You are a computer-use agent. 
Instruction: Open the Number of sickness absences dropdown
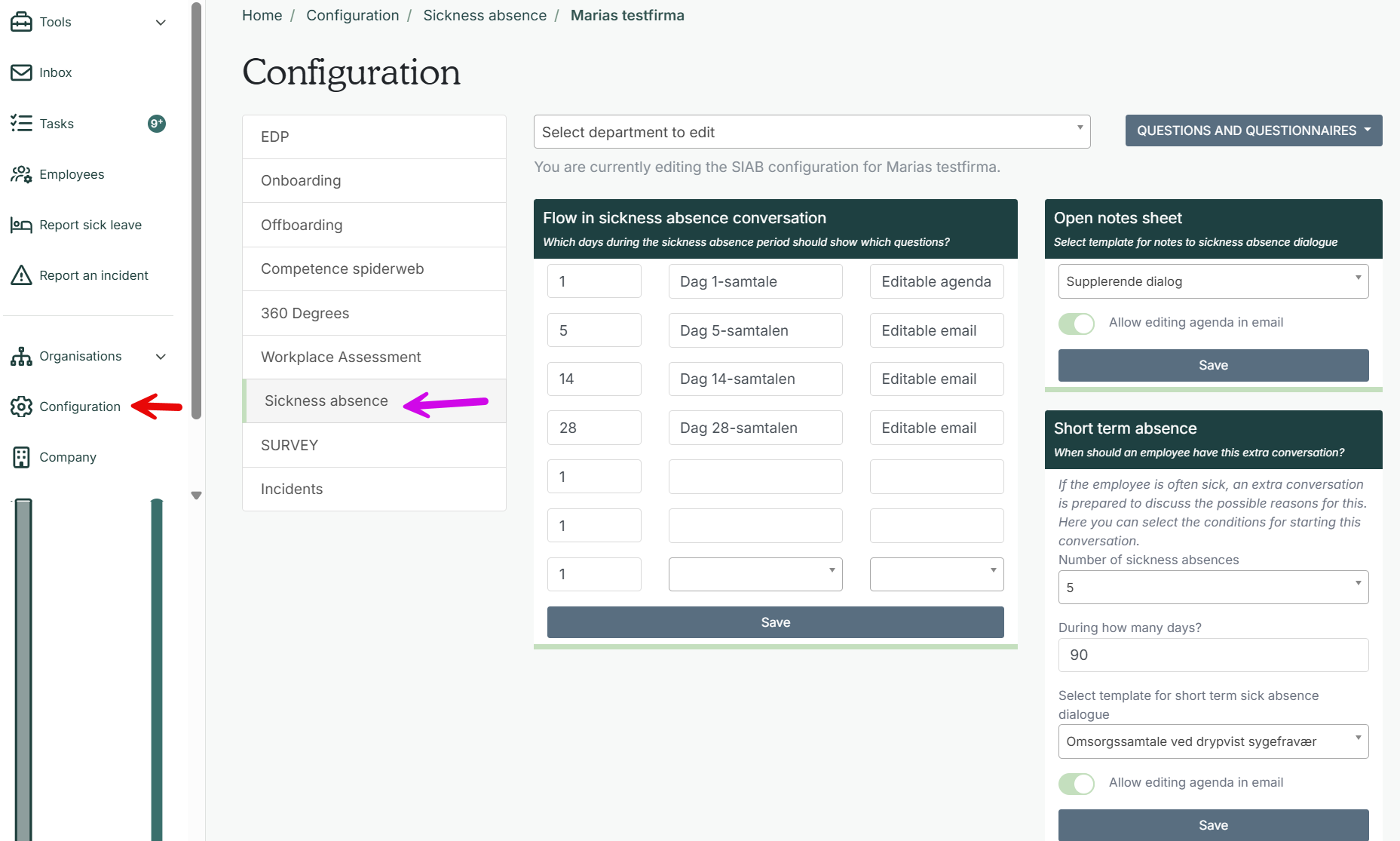click(1213, 588)
